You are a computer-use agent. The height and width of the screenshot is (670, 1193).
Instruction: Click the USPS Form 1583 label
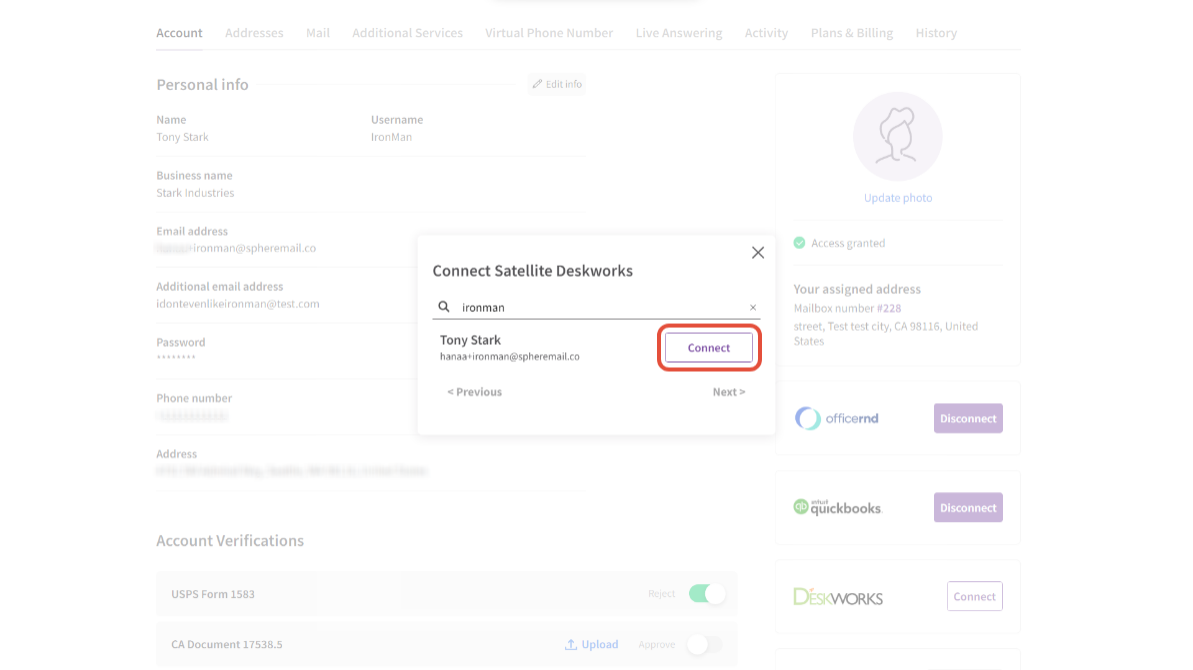[x=213, y=594]
